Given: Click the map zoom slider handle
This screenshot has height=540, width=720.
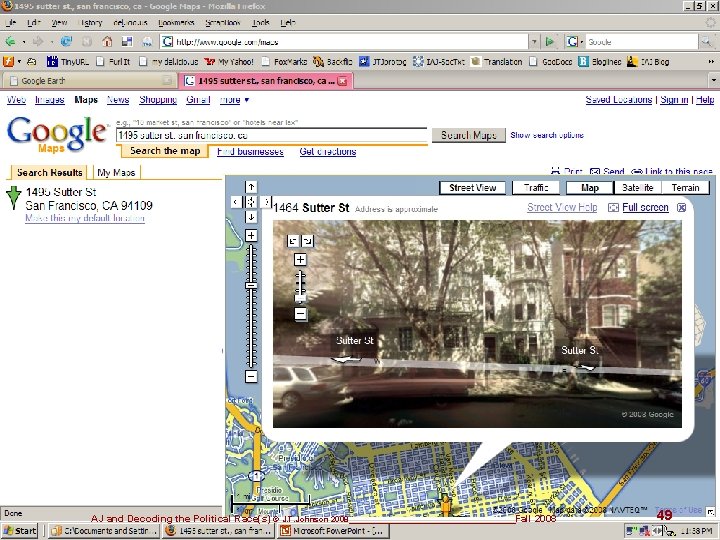Looking at the screenshot, I should tap(251, 286).
